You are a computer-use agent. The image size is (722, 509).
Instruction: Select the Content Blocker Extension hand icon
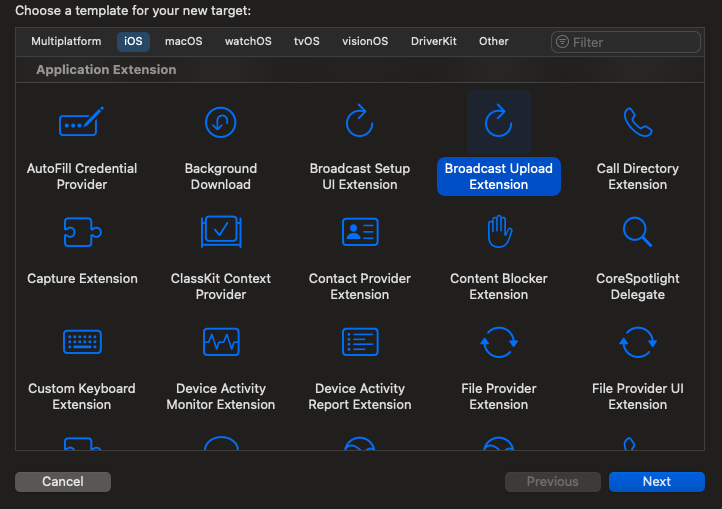click(x=499, y=232)
